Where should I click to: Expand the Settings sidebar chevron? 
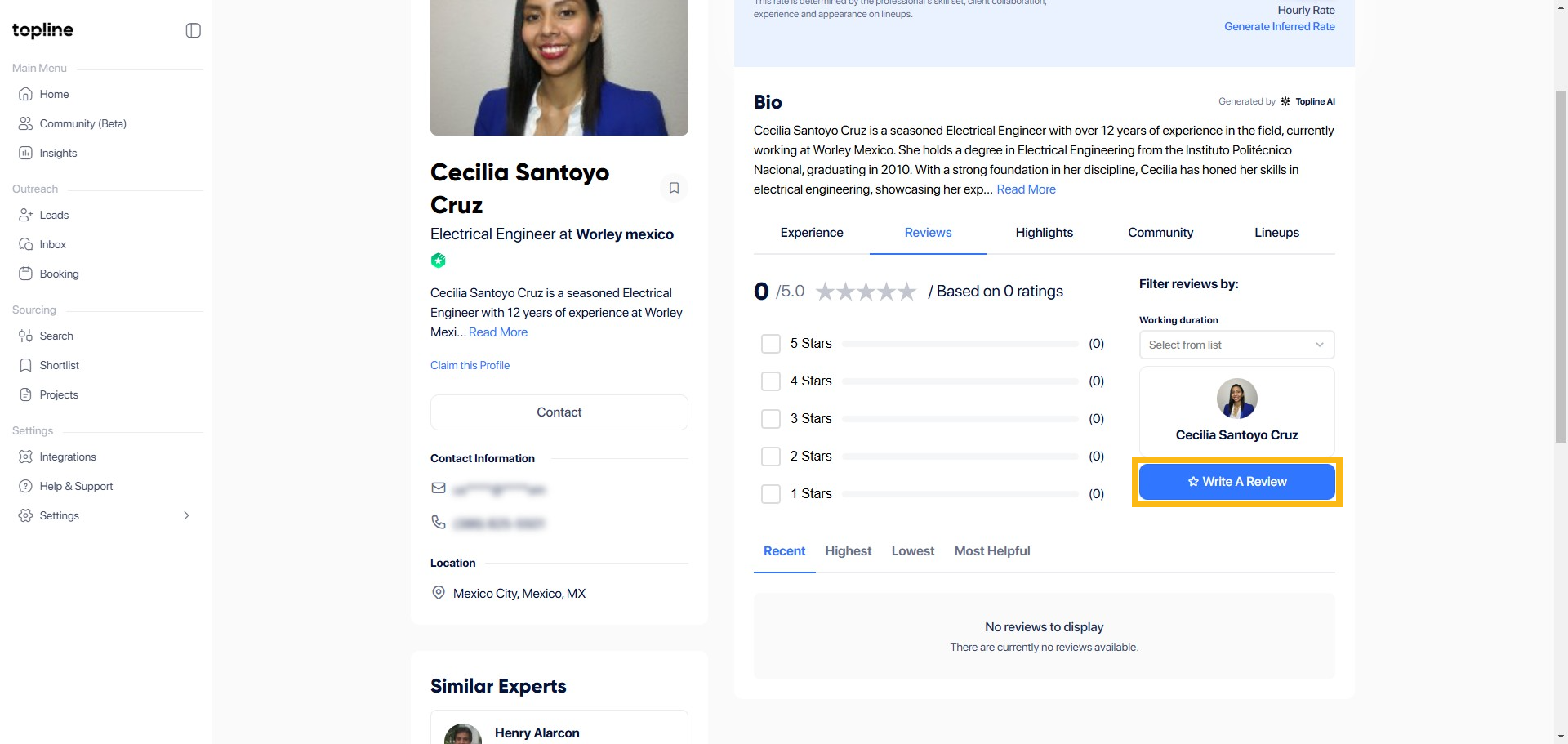point(186,515)
